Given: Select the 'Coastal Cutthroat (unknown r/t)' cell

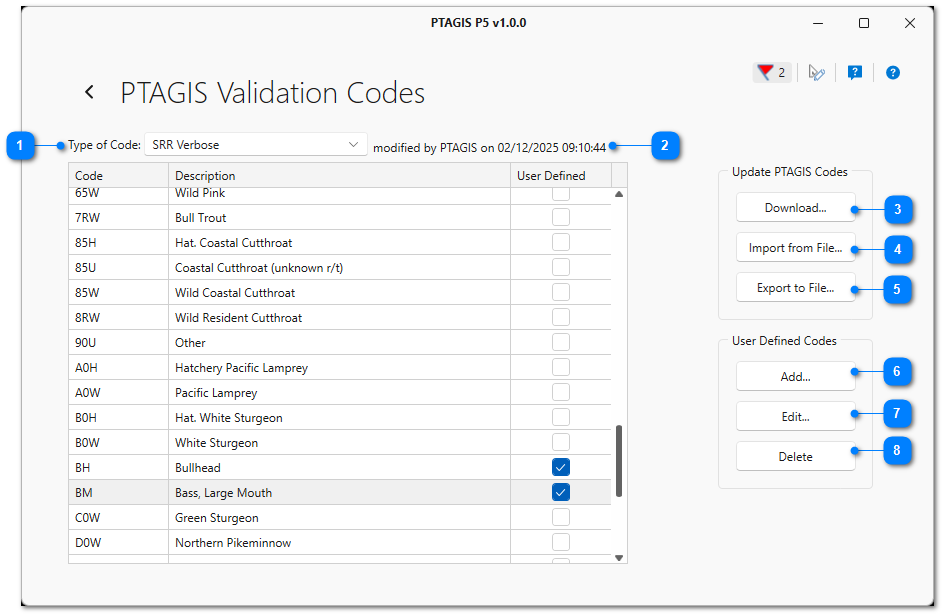Looking at the screenshot, I should click(x=340, y=267).
